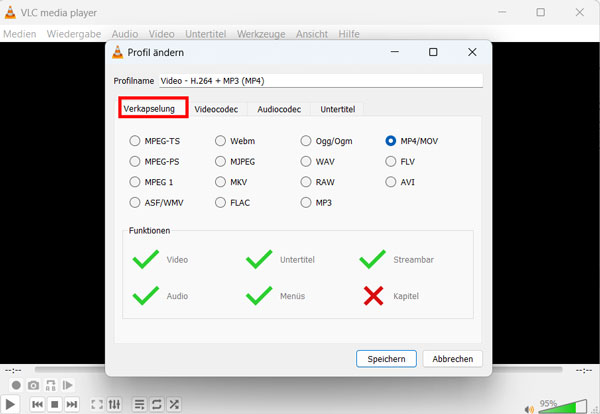Open the Untertitel menu in menu bar

(205, 34)
